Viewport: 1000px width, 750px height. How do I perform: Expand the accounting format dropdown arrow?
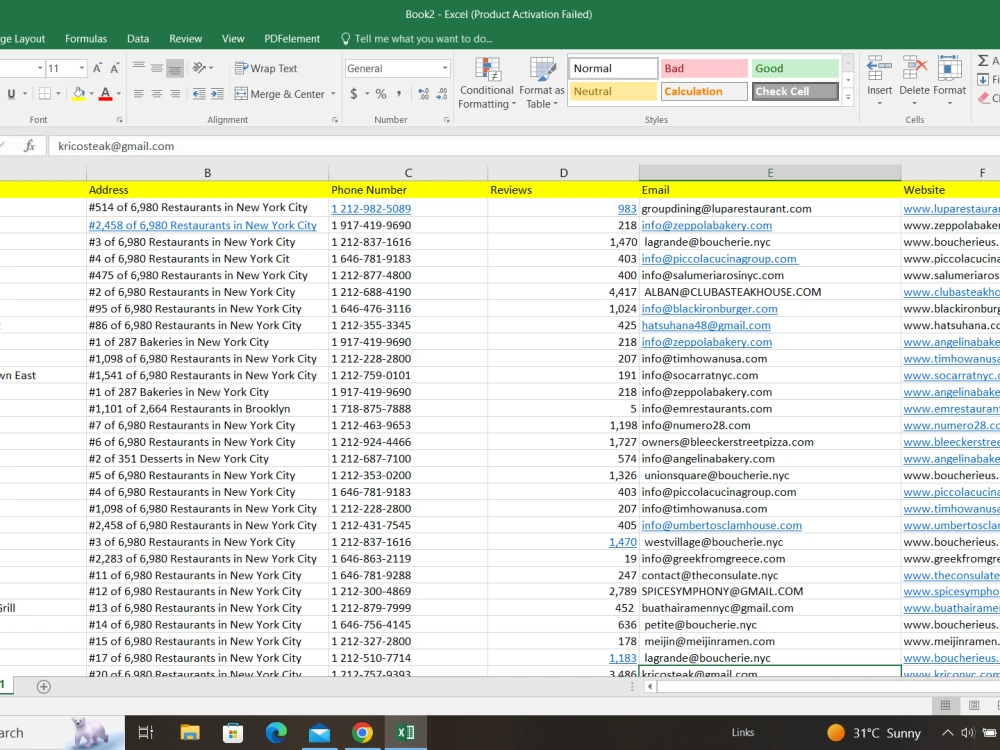coord(367,94)
